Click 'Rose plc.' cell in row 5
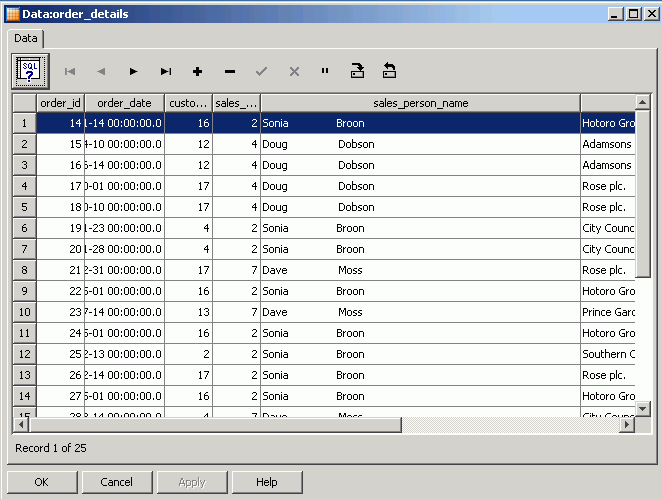The width and height of the screenshot is (662, 499). pos(608,207)
